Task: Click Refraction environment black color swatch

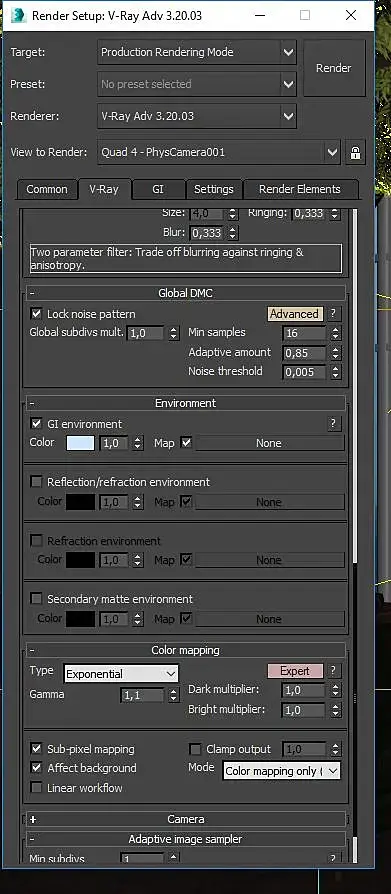Action: (80, 560)
